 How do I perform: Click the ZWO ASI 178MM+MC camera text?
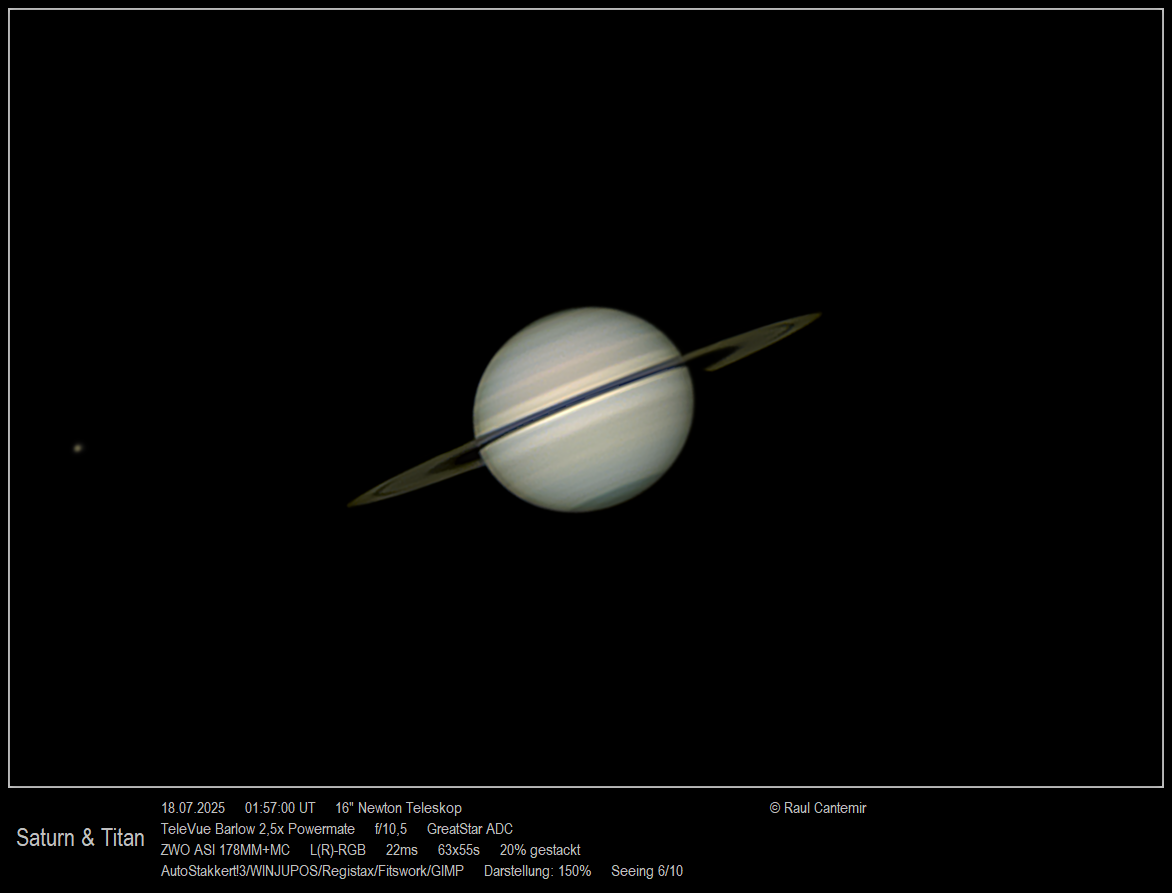(225, 850)
